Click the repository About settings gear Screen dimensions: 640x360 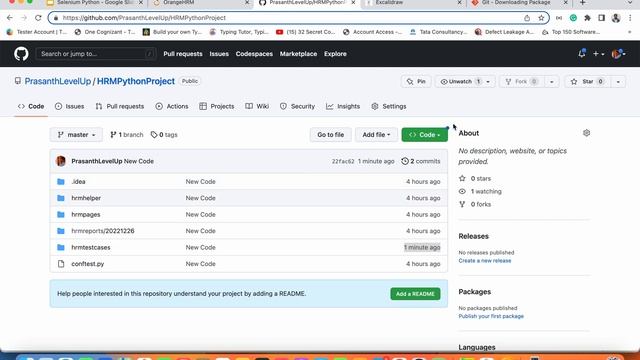click(587, 133)
